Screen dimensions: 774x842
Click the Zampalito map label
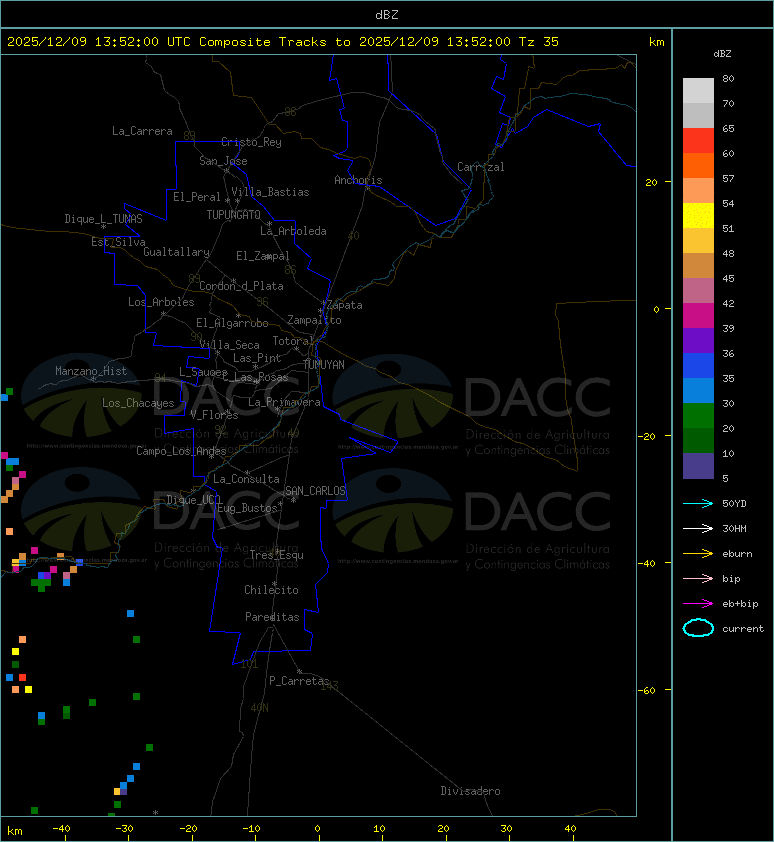pyautogui.click(x=314, y=321)
